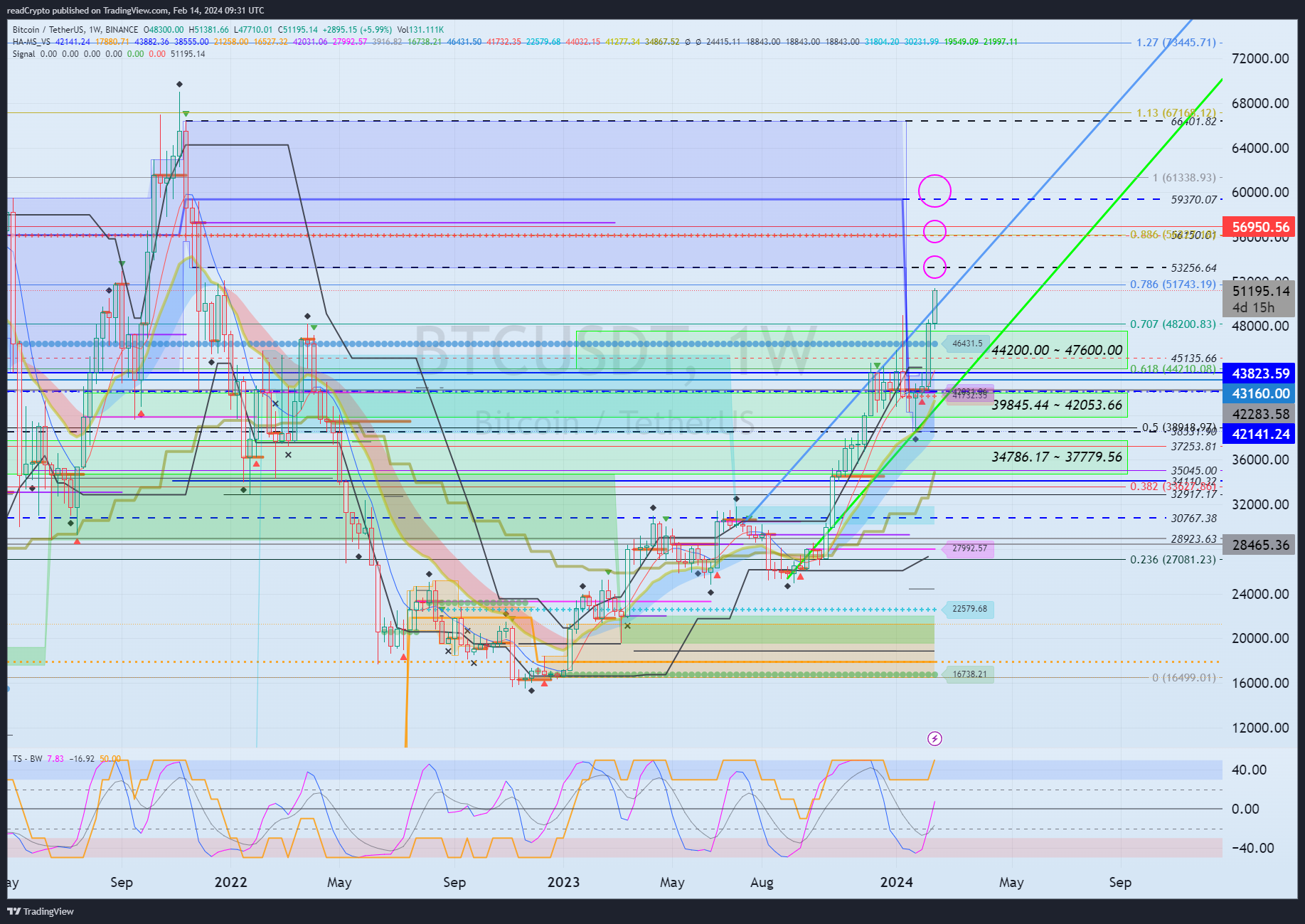
Task: Click the 1.13 (67168.12) Fibonacci label
Action: (1176, 113)
